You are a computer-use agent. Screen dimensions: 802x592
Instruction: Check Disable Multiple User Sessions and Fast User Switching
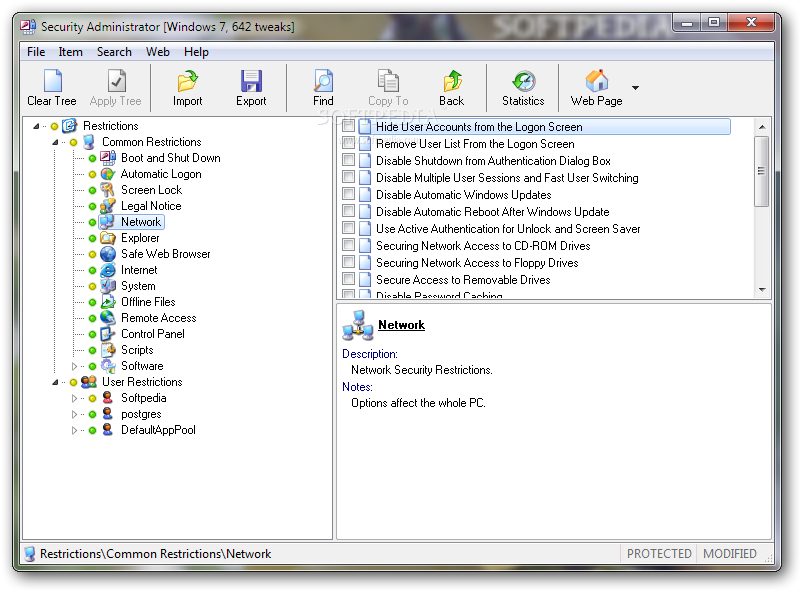pyautogui.click(x=349, y=177)
